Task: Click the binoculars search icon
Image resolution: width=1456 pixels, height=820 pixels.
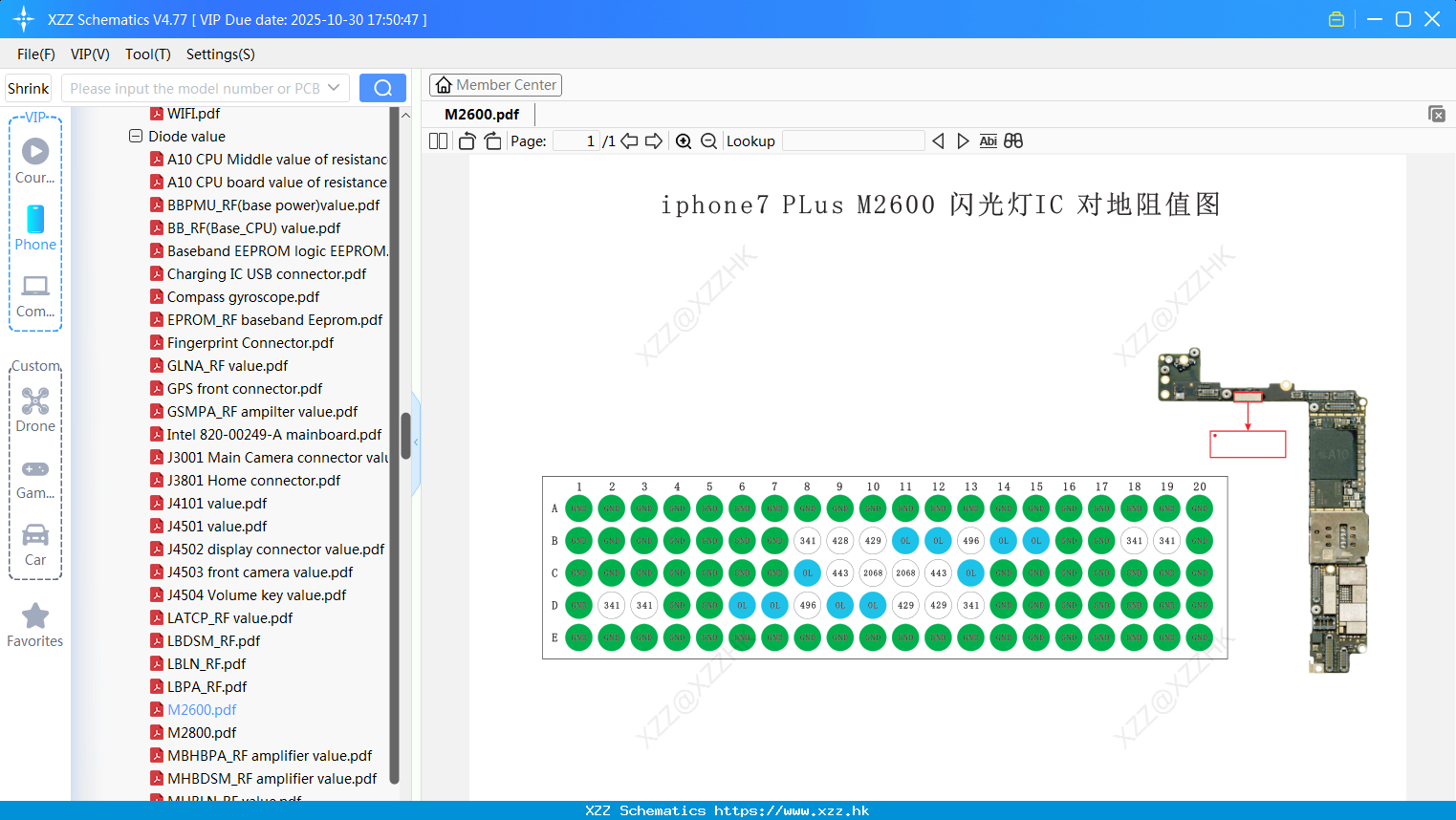Action: [x=1013, y=141]
